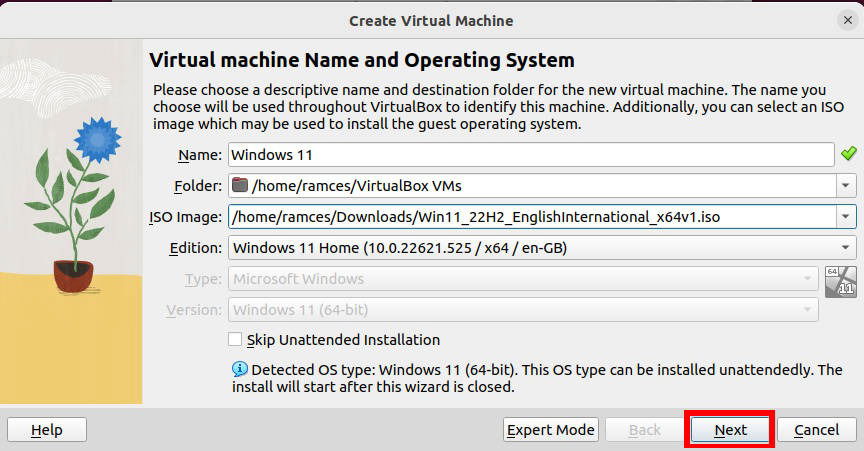Expand the Edition dropdown list
The height and width of the screenshot is (451, 864).
click(846, 247)
